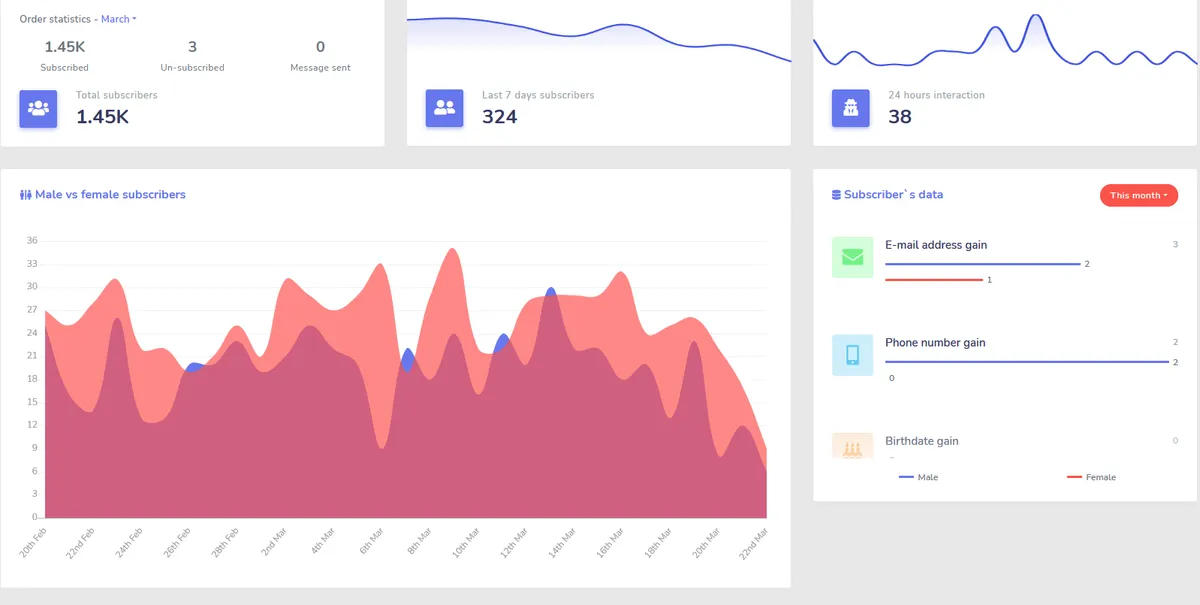The height and width of the screenshot is (605, 1200).
Task: Open the This month dropdown
Action: [1139, 195]
